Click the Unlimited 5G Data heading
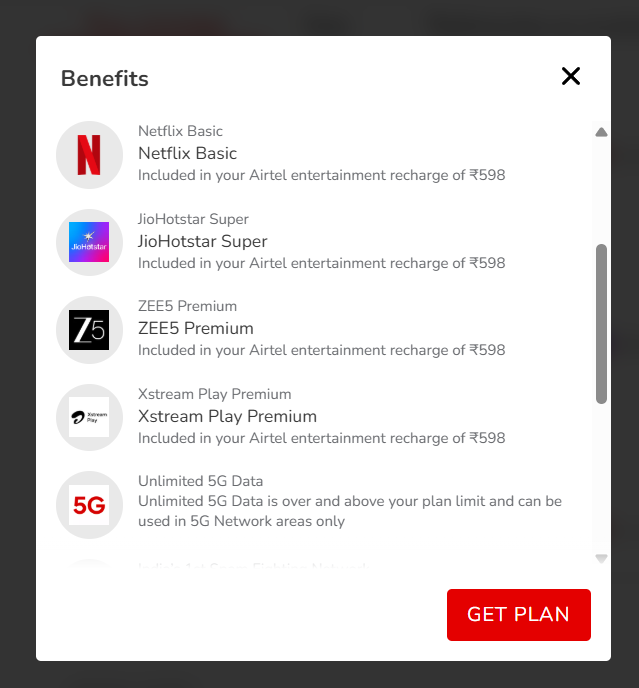This screenshot has width=639, height=688. 200,481
